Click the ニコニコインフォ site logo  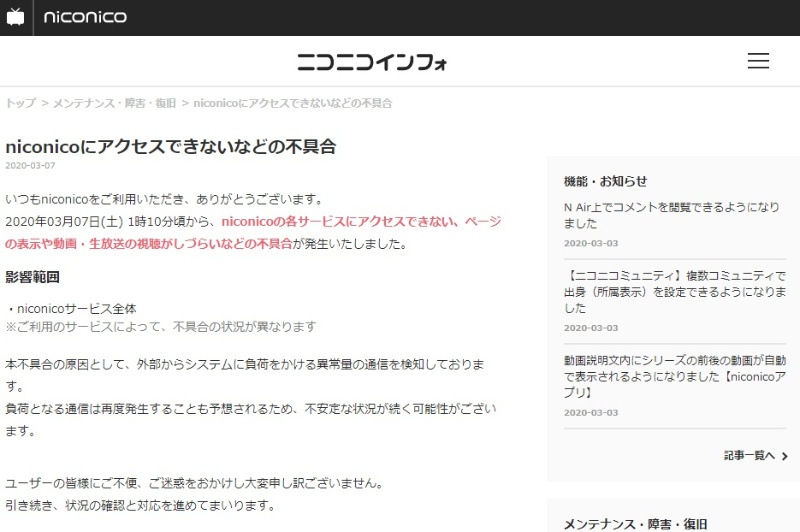(372, 62)
